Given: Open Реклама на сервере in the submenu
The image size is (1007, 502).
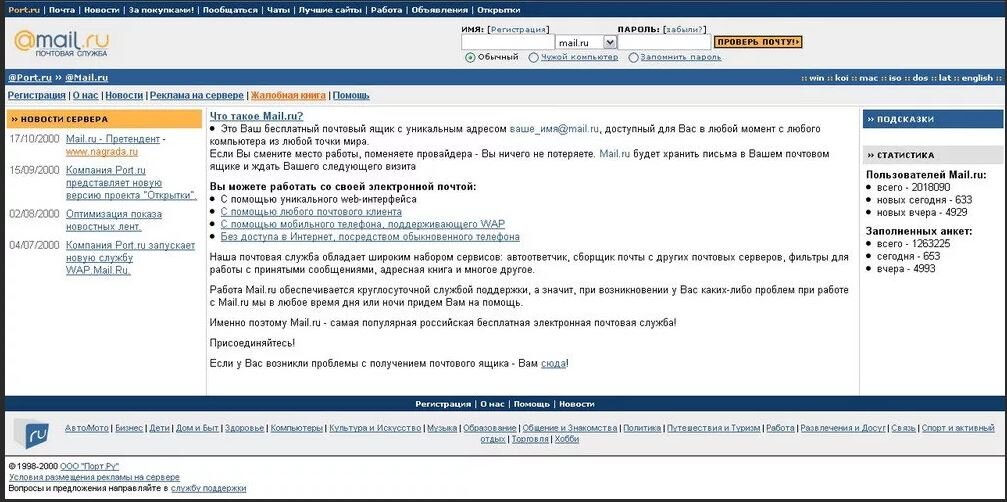Looking at the screenshot, I should tap(197, 96).
